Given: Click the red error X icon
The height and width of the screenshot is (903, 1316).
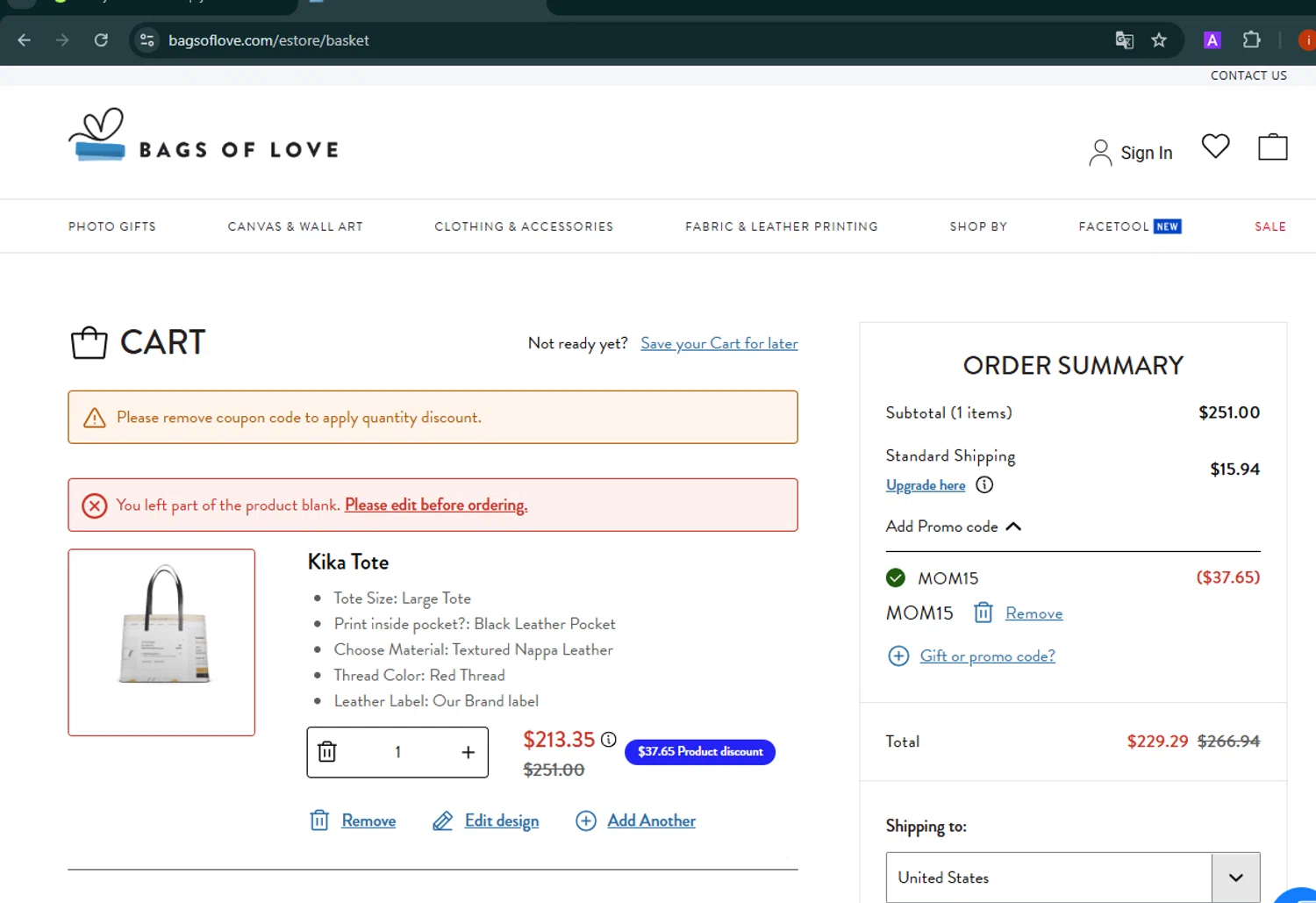Looking at the screenshot, I should [94, 505].
